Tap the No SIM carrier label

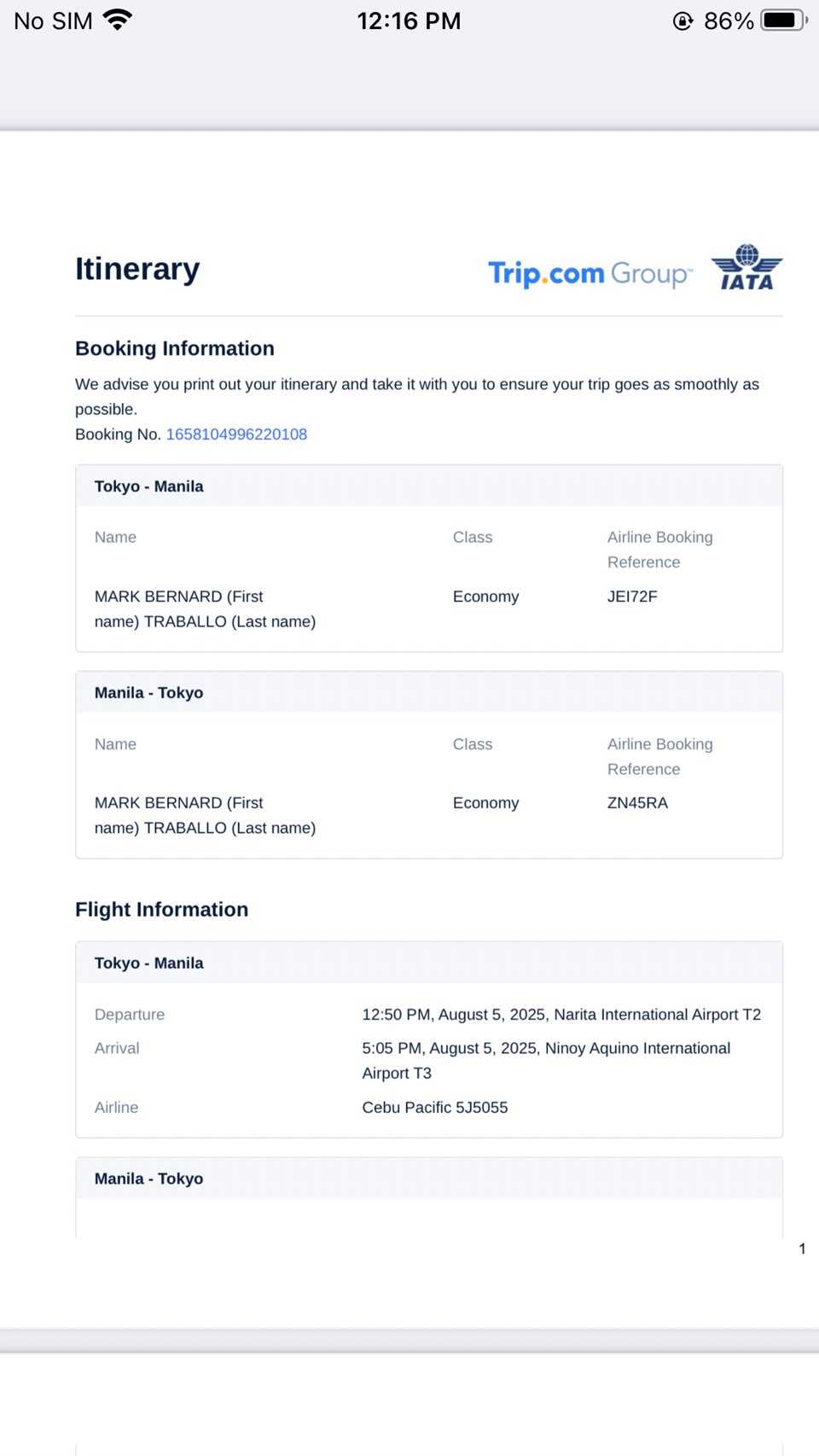pos(53,21)
